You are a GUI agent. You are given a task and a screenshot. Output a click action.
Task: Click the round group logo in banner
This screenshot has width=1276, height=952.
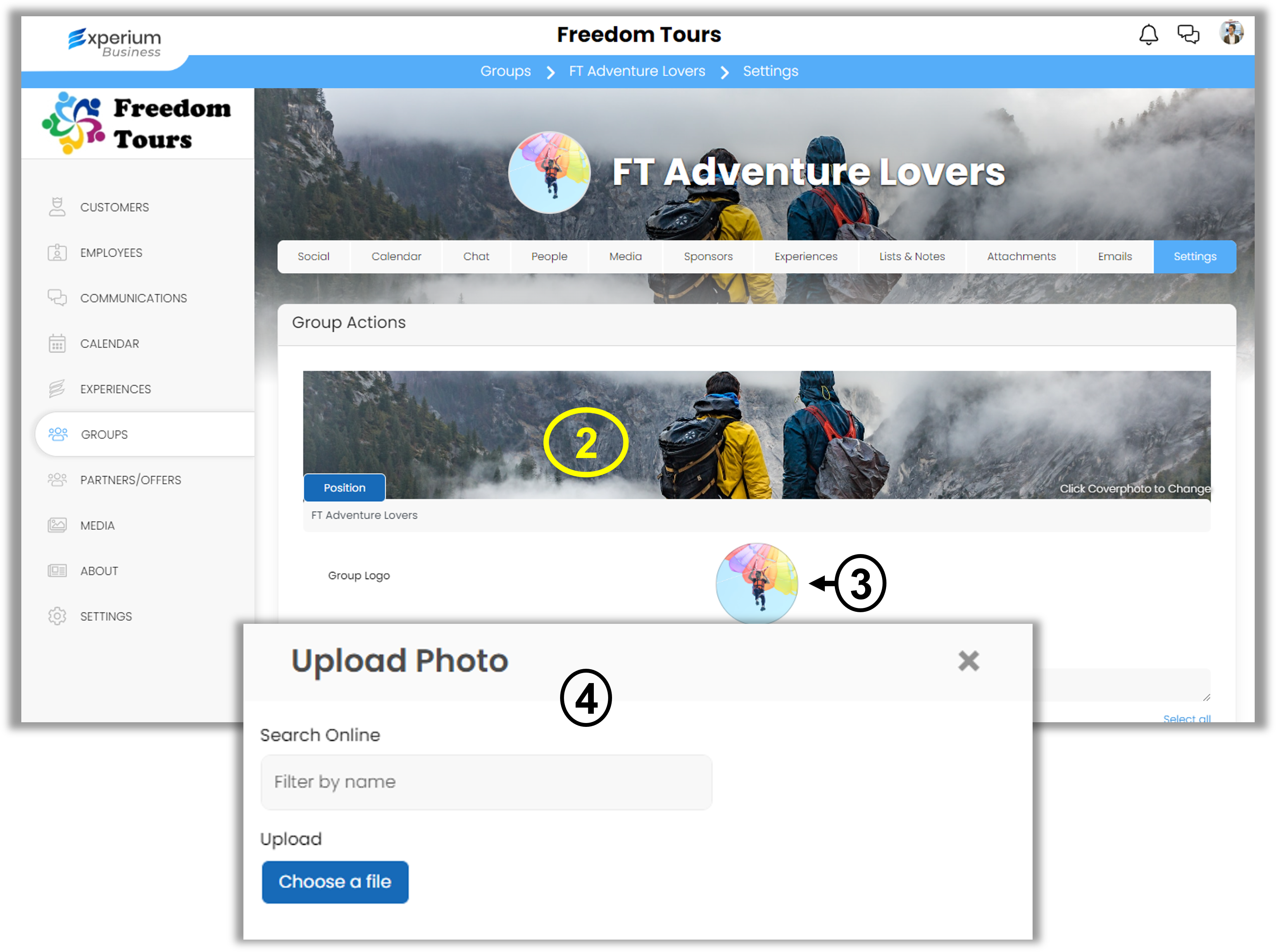[549, 172]
